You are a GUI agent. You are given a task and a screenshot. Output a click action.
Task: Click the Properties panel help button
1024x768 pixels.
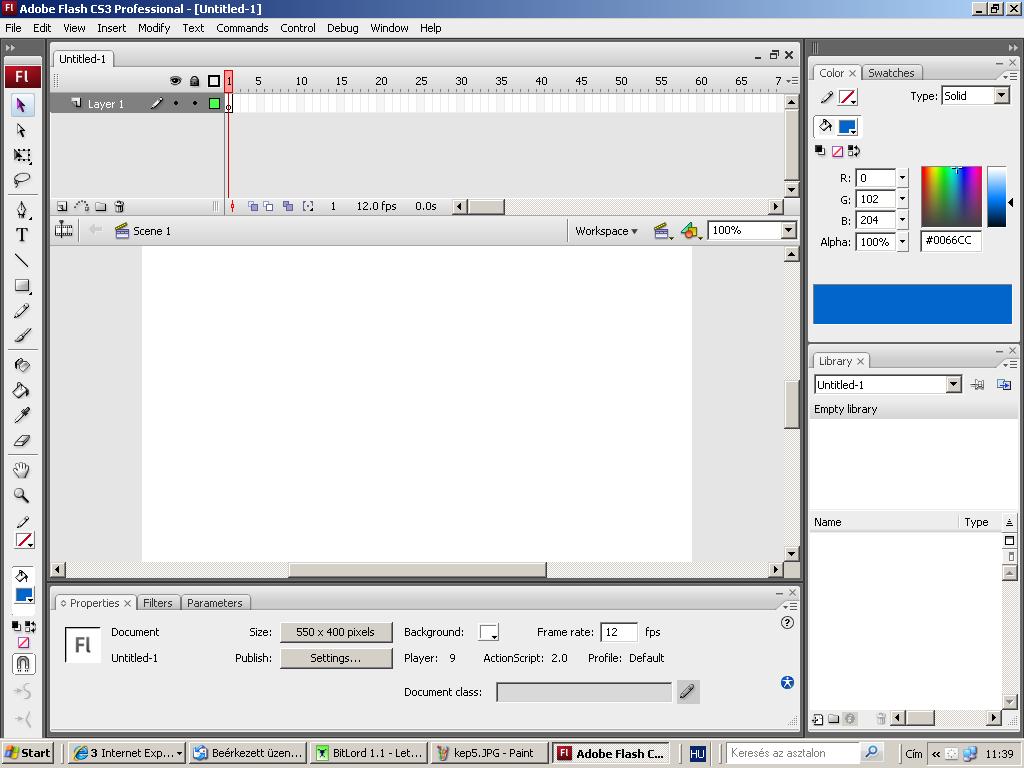point(787,622)
